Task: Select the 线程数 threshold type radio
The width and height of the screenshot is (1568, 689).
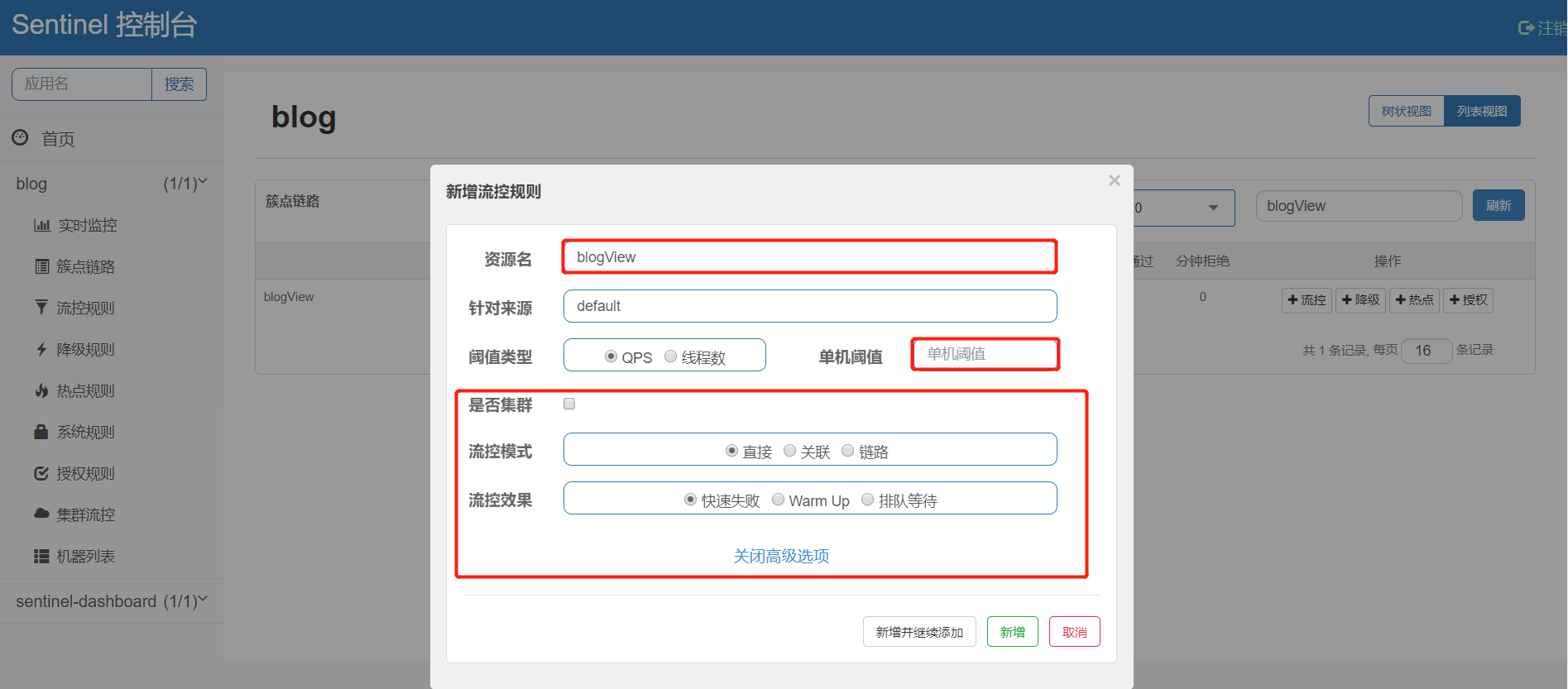Action: 670,356
